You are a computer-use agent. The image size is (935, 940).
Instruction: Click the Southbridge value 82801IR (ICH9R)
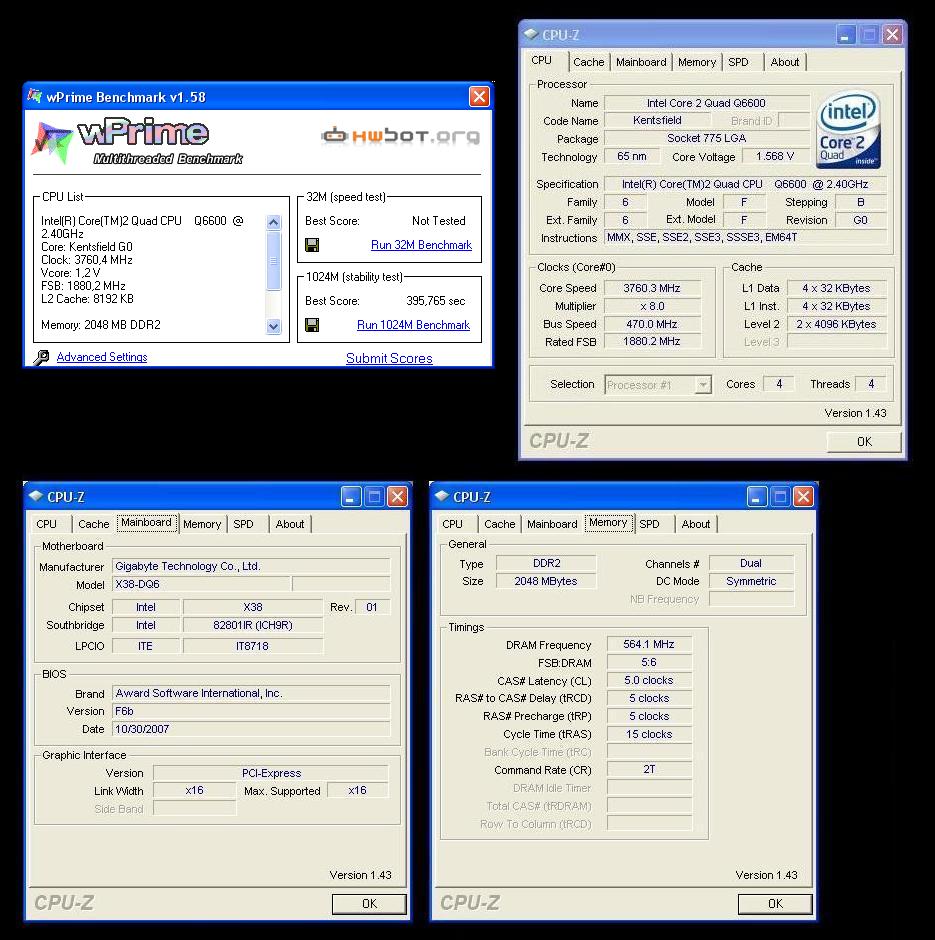(x=252, y=625)
